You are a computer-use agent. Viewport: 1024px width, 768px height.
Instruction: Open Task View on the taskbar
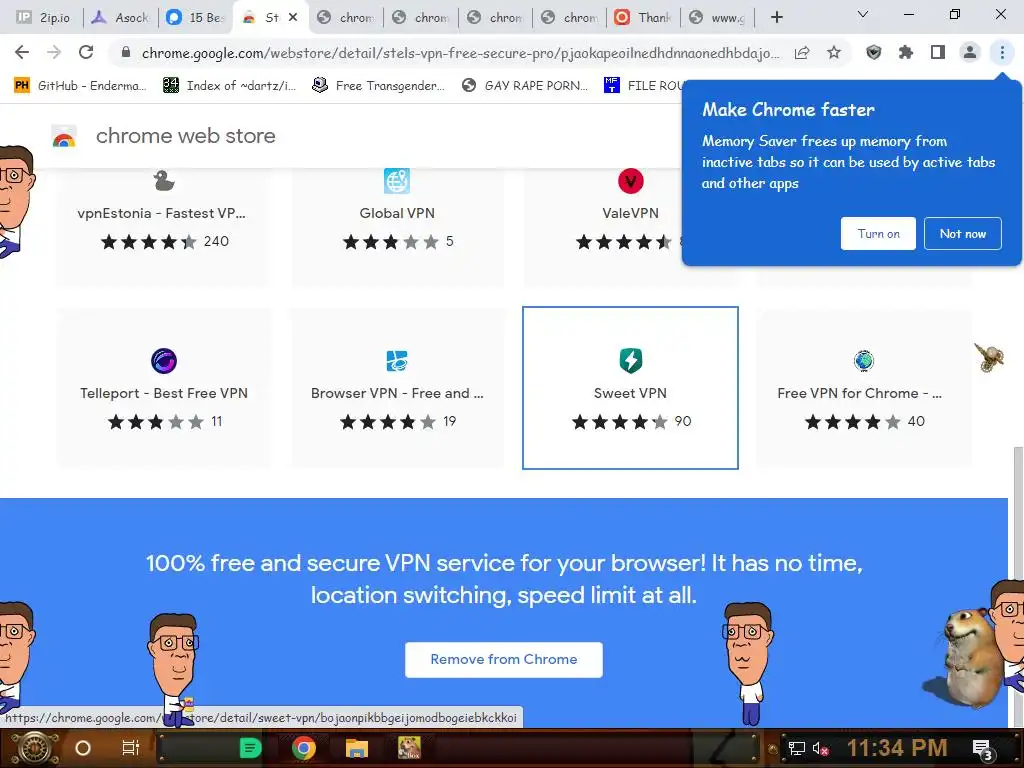pyautogui.click(x=131, y=748)
